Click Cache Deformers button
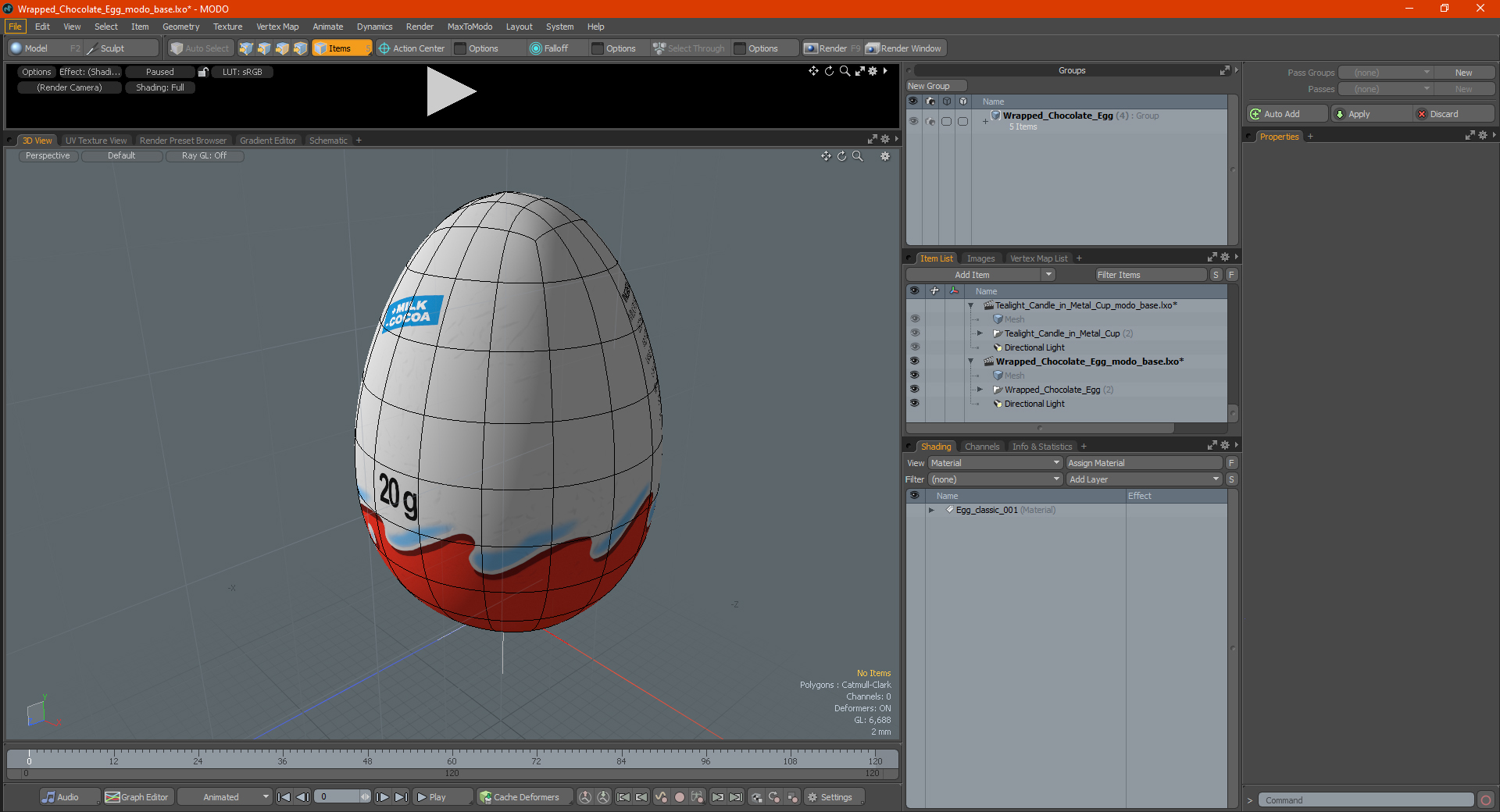The height and width of the screenshot is (812, 1500). point(525,797)
